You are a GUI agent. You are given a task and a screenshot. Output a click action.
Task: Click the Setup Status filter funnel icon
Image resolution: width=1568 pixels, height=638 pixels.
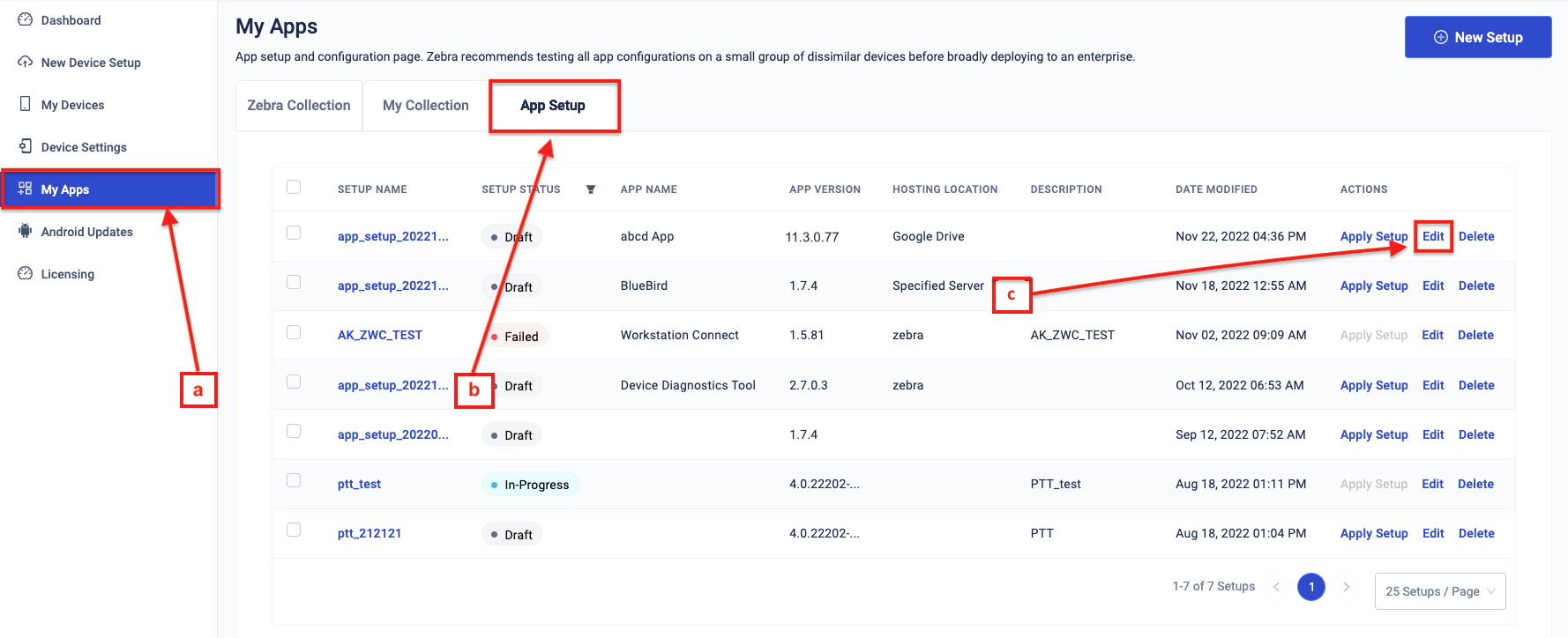pyautogui.click(x=591, y=189)
